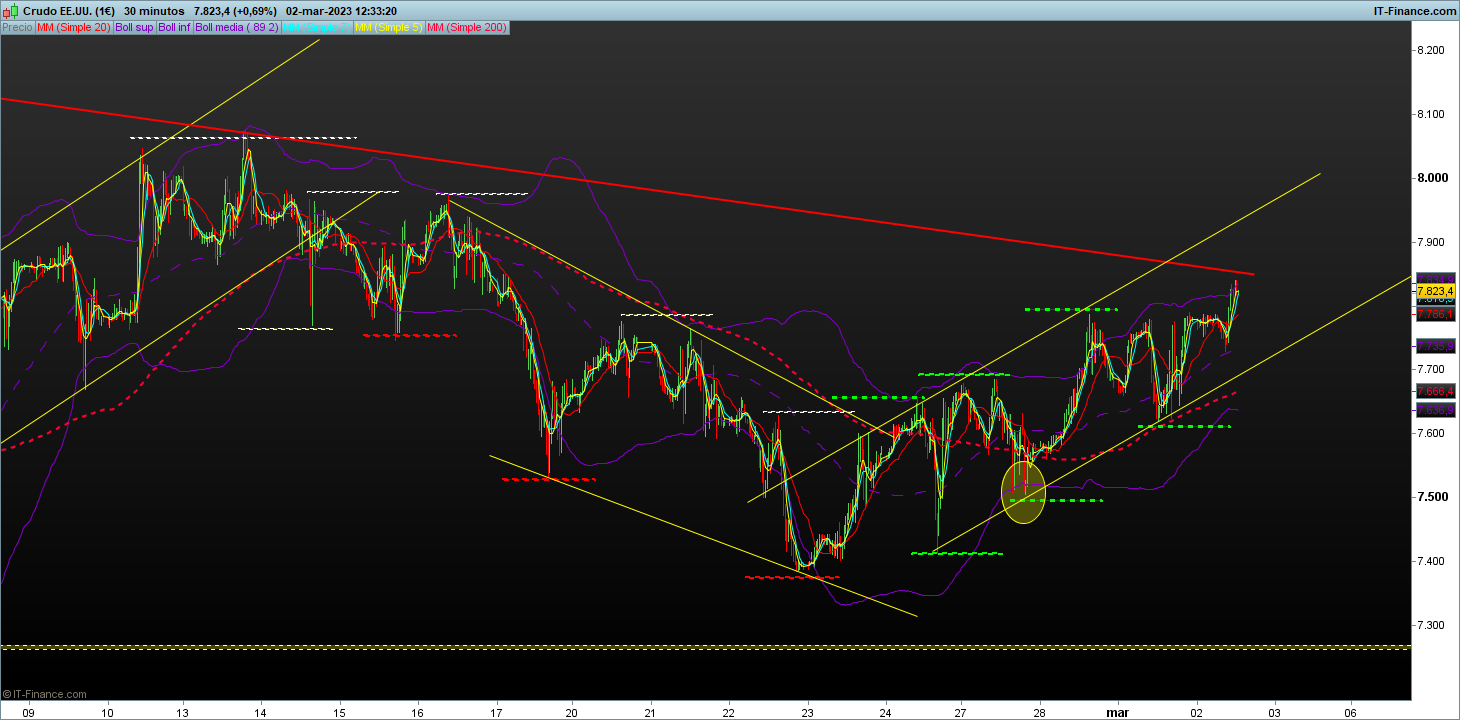The height and width of the screenshot is (720, 1460).
Task: Select the Precio legend tab
Action: click(17, 28)
